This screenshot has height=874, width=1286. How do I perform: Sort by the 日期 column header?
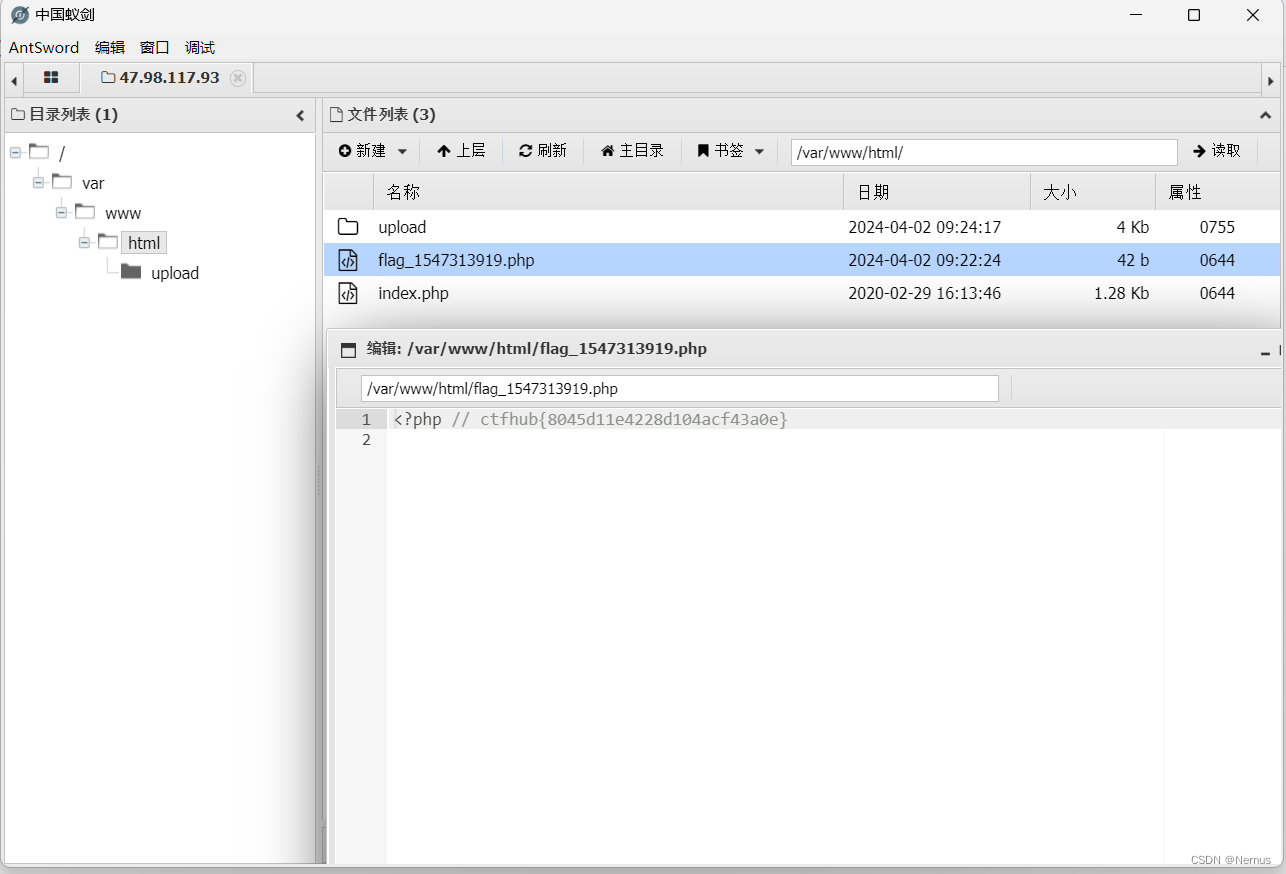tap(937, 192)
